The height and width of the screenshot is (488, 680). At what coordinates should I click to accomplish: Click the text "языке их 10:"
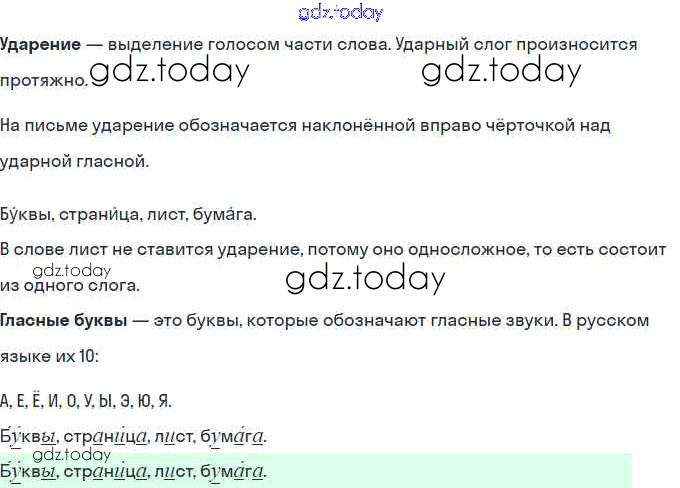pos(50,356)
